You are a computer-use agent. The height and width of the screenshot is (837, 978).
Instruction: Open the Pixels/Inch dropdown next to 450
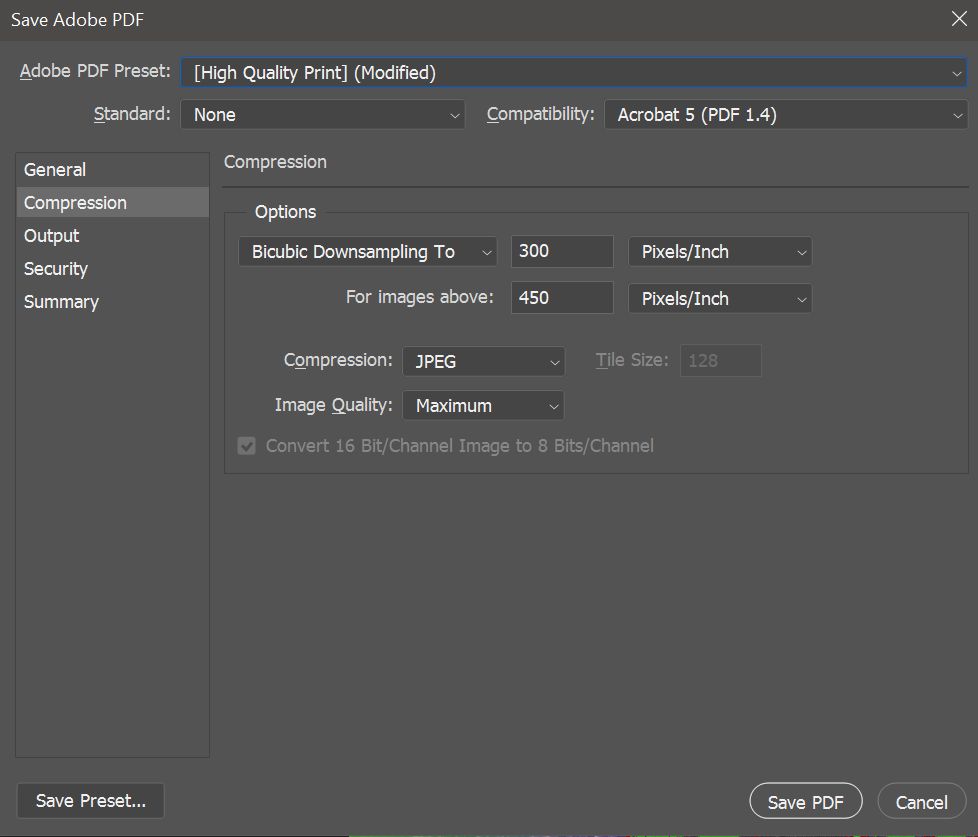point(720,299)
